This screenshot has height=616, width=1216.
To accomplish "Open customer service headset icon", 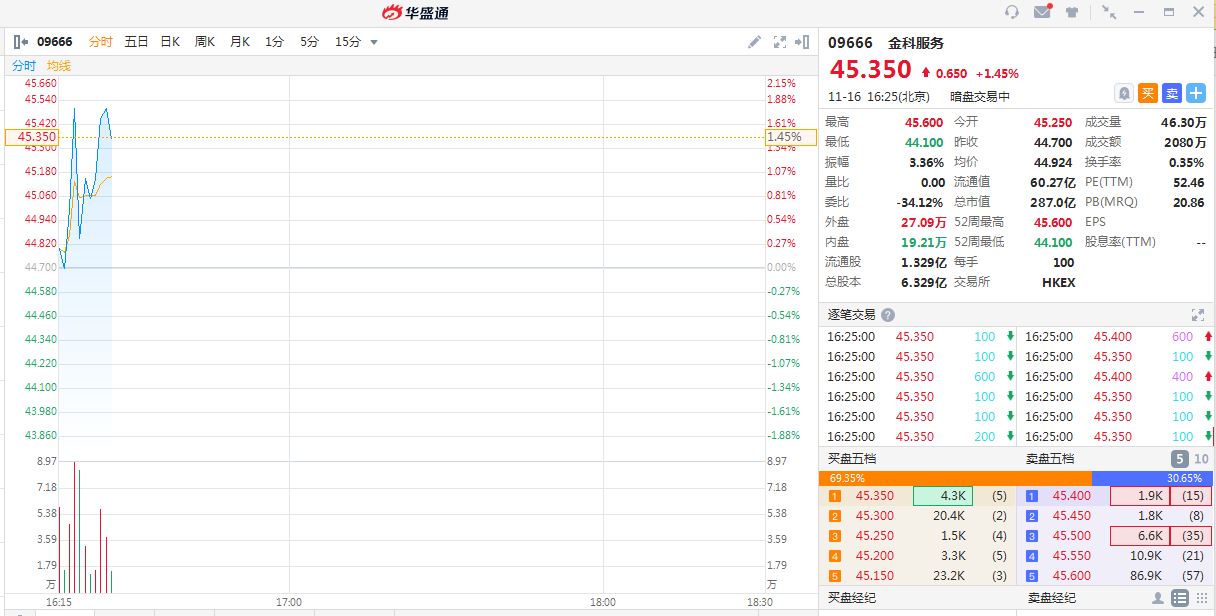I will (x=1011, y=12).
